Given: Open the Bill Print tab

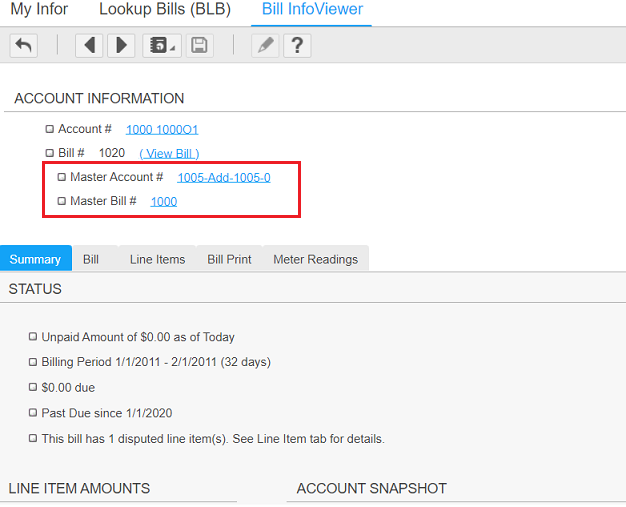Looking at the screenshot, I should click(x=229, y=259).
